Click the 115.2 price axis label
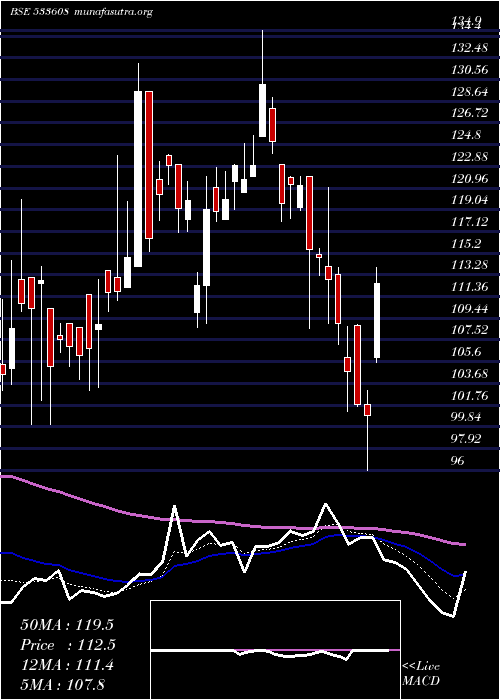Viewport: 500px width, 700px height. pos(466,244)
